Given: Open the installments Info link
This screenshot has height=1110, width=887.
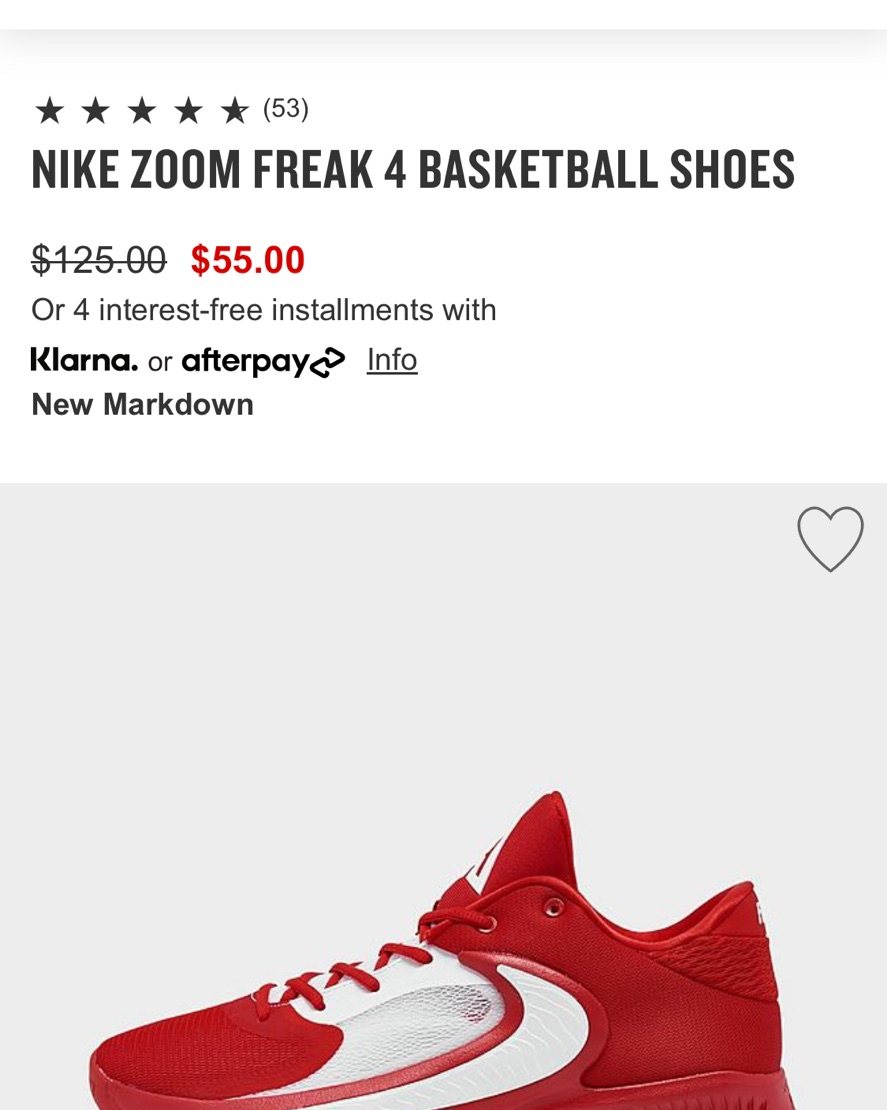Looking at the screenshot, I should [392, 360].
